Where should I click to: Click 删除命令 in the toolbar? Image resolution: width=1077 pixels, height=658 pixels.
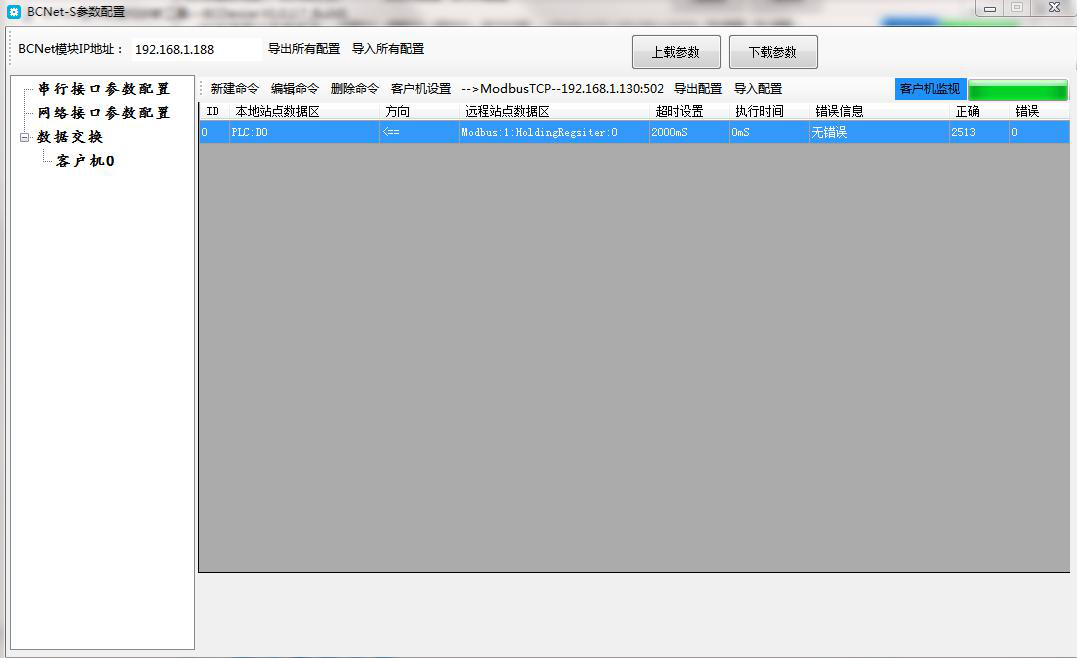[354, 89]
